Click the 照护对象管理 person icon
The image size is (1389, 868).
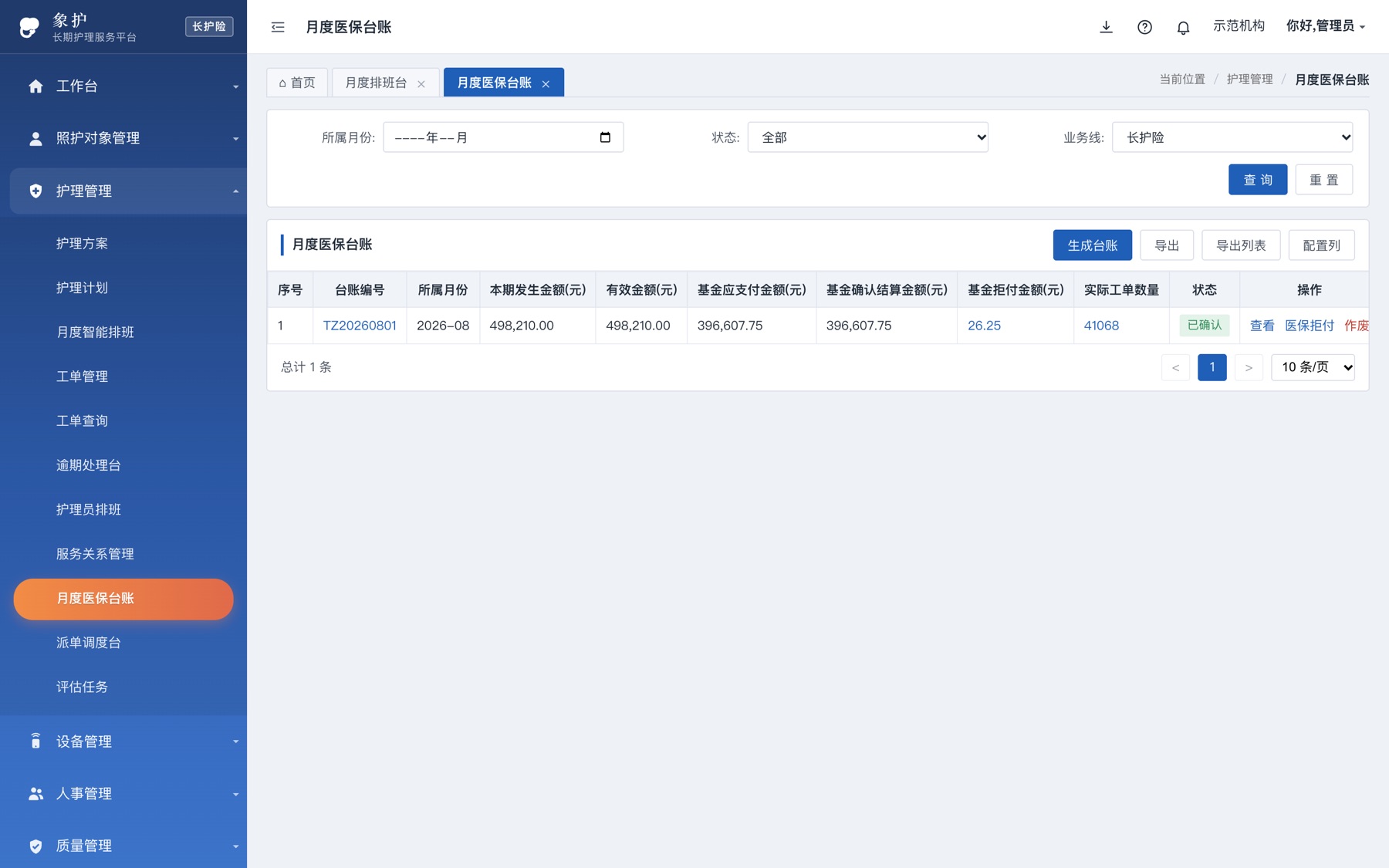35,139
